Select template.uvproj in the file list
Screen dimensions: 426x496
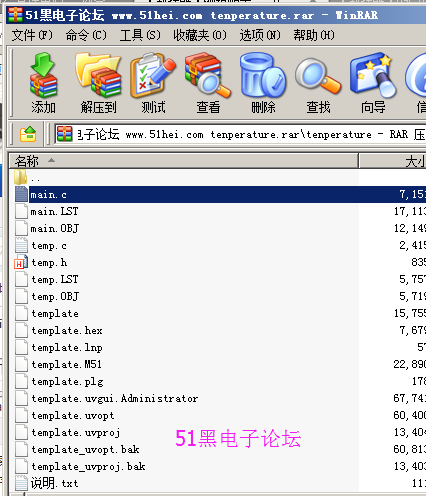coord(76,433)
